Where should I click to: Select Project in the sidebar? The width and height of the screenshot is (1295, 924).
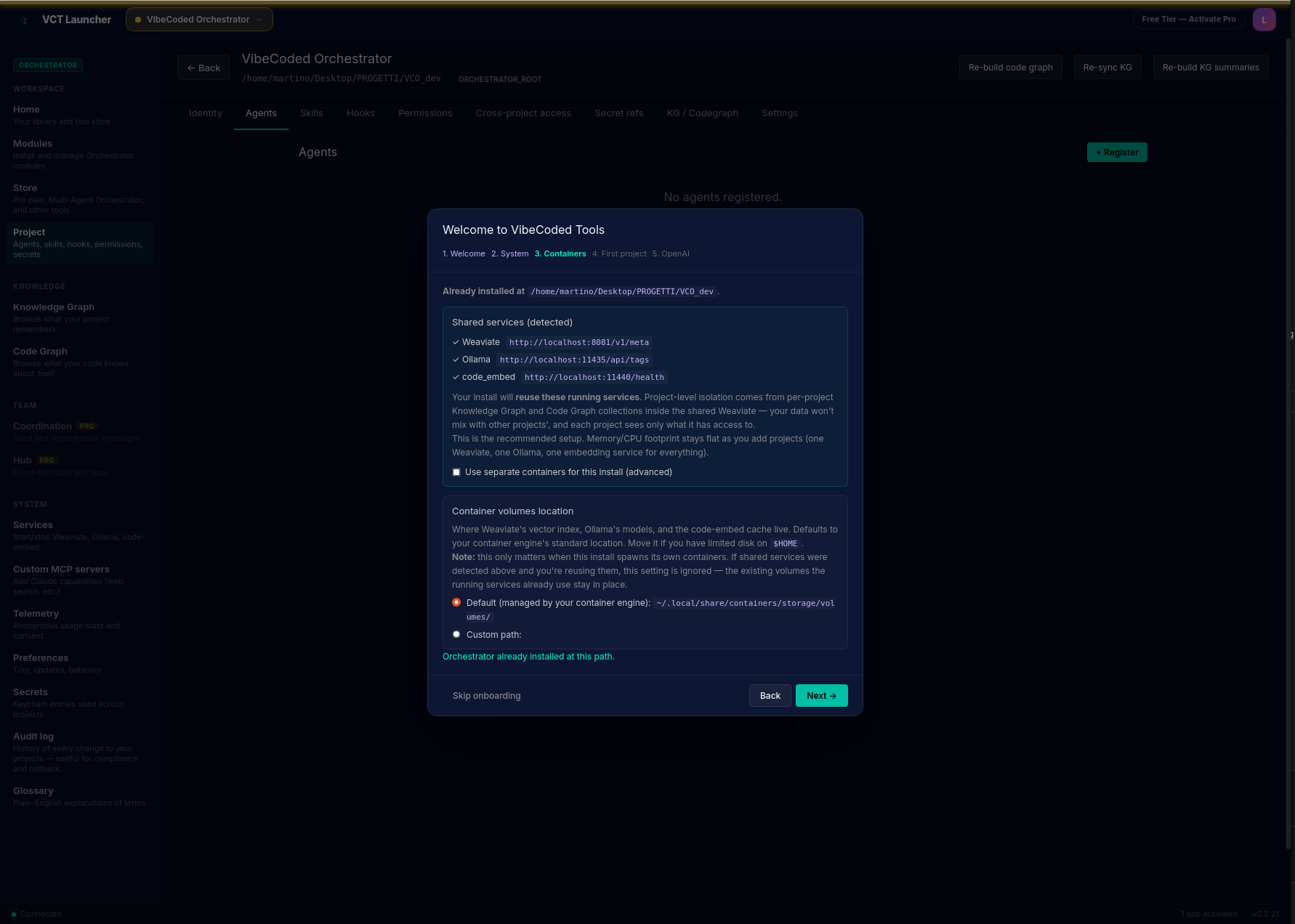click(x=79, y=243)
